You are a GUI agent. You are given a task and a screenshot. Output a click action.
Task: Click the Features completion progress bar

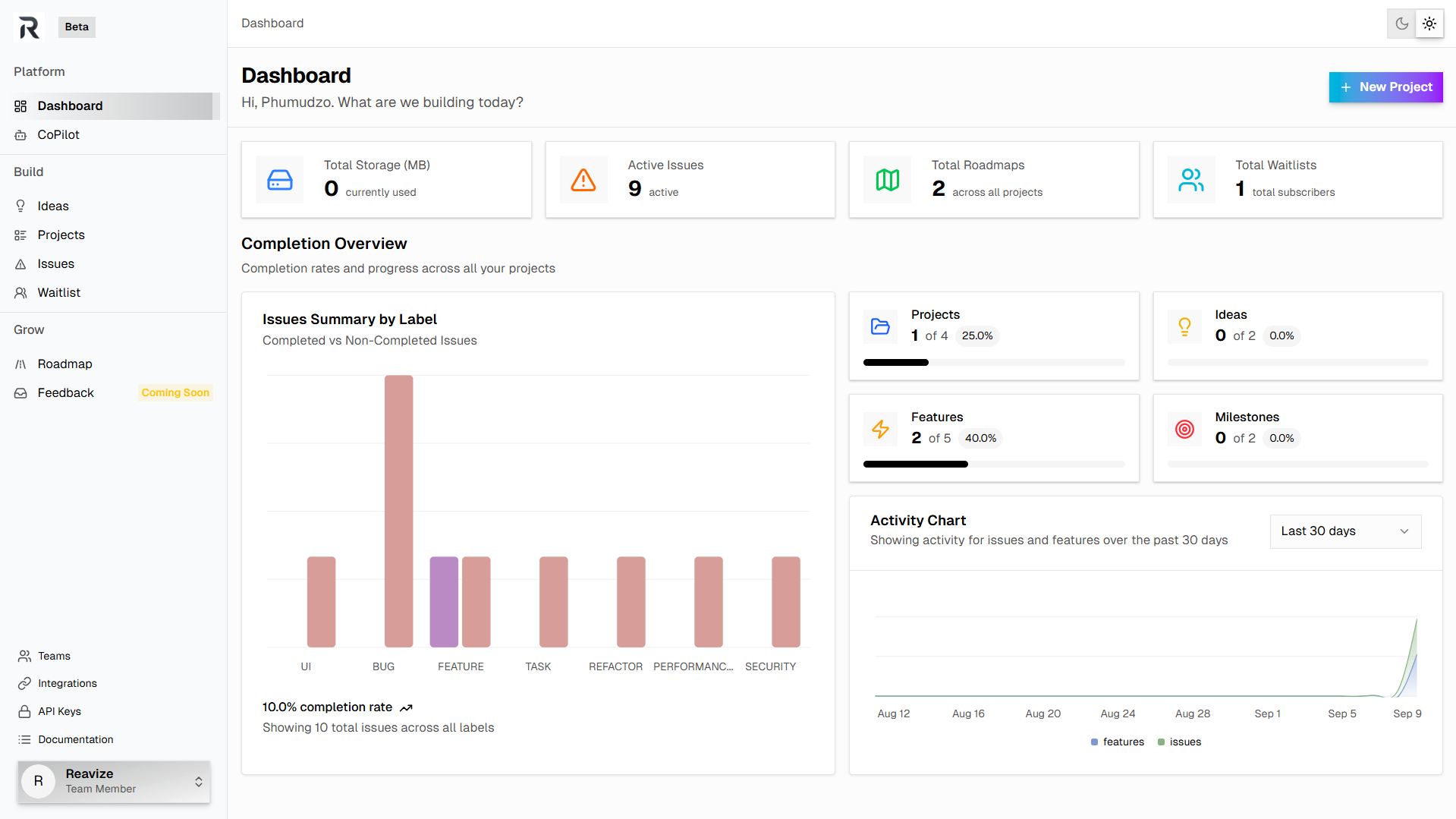994,464
